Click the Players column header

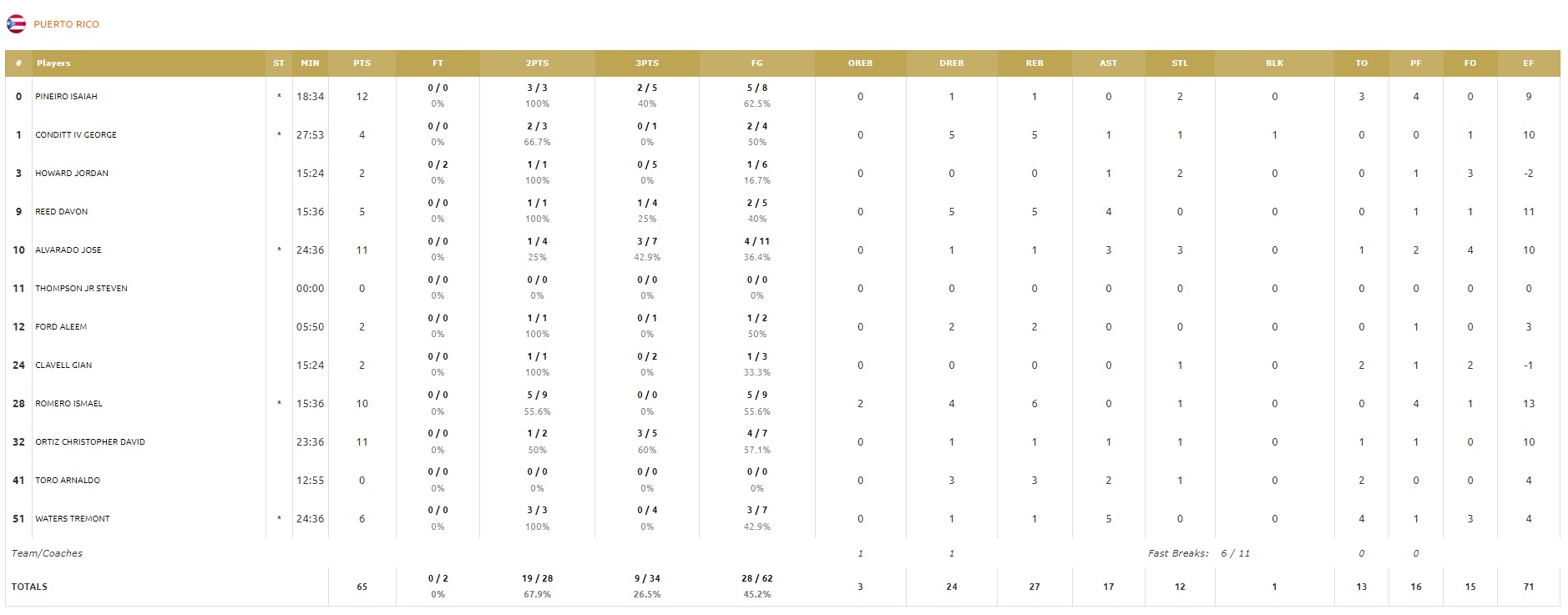(x=53, y=63)
